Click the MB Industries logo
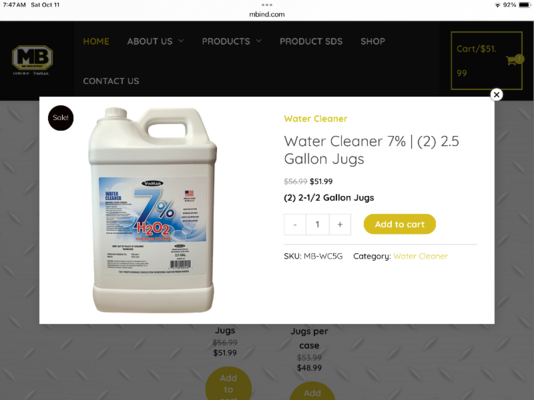The width and height of the screenshot is (534, 400). (32, 60)
